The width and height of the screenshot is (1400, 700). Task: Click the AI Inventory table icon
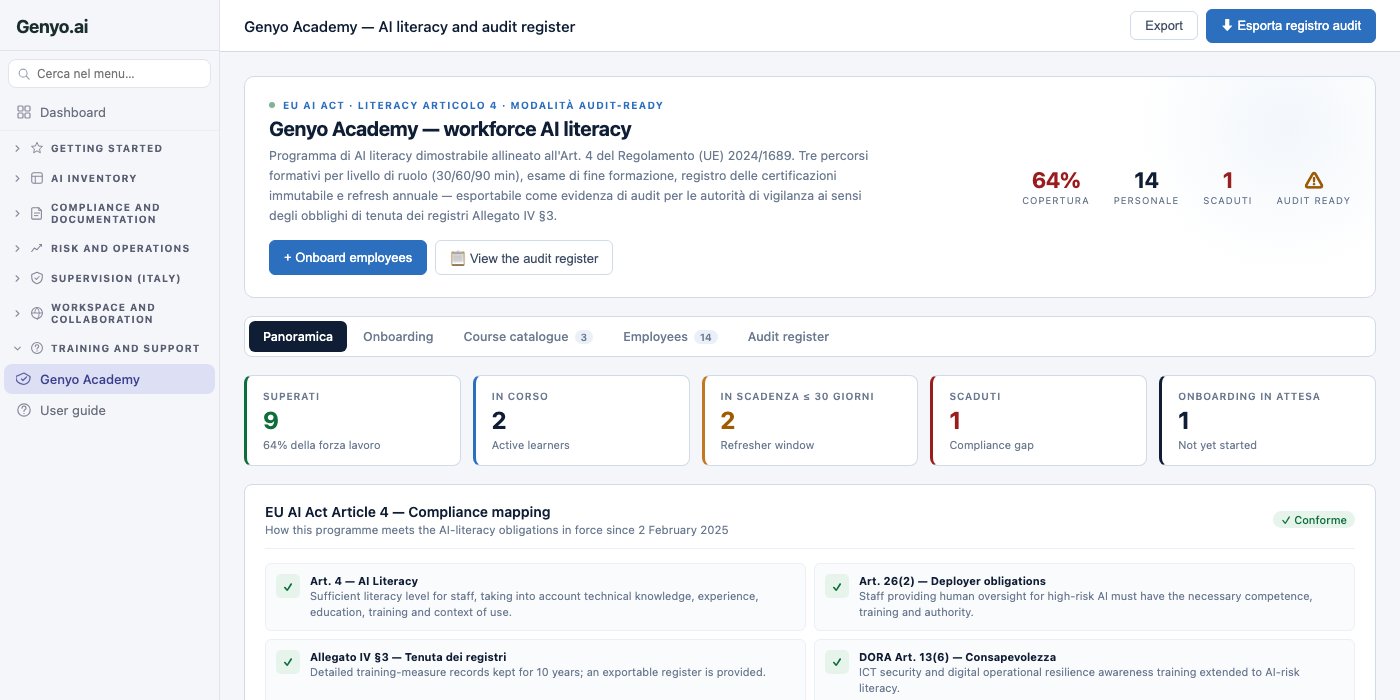pos(37,178)
